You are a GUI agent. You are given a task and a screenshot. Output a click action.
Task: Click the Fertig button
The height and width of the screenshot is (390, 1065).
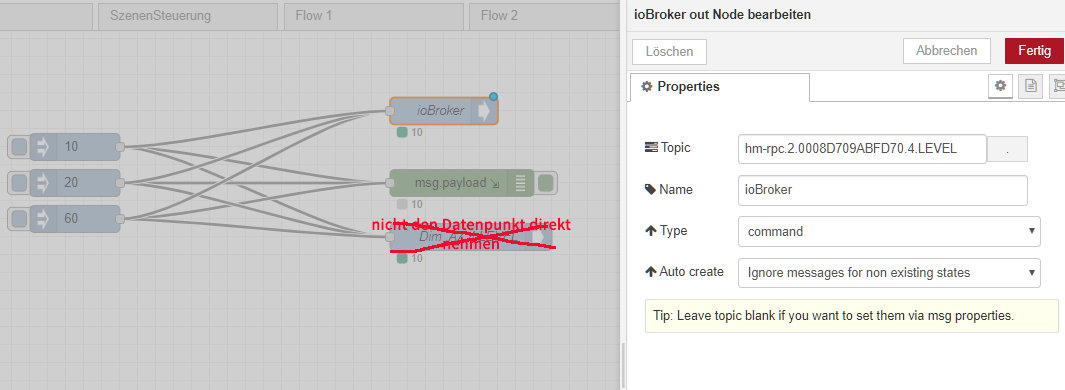[x=1034, y=51]
